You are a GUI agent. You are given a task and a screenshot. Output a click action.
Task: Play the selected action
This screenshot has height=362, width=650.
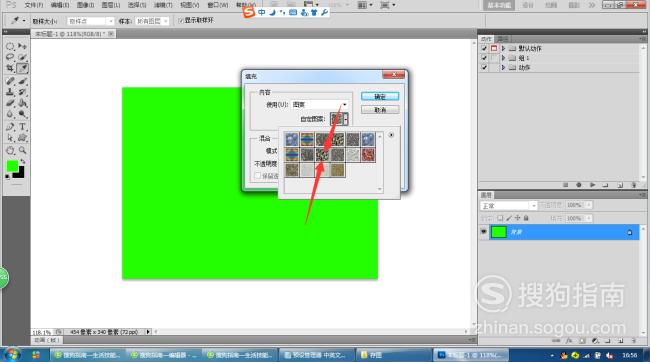[592, 185]
